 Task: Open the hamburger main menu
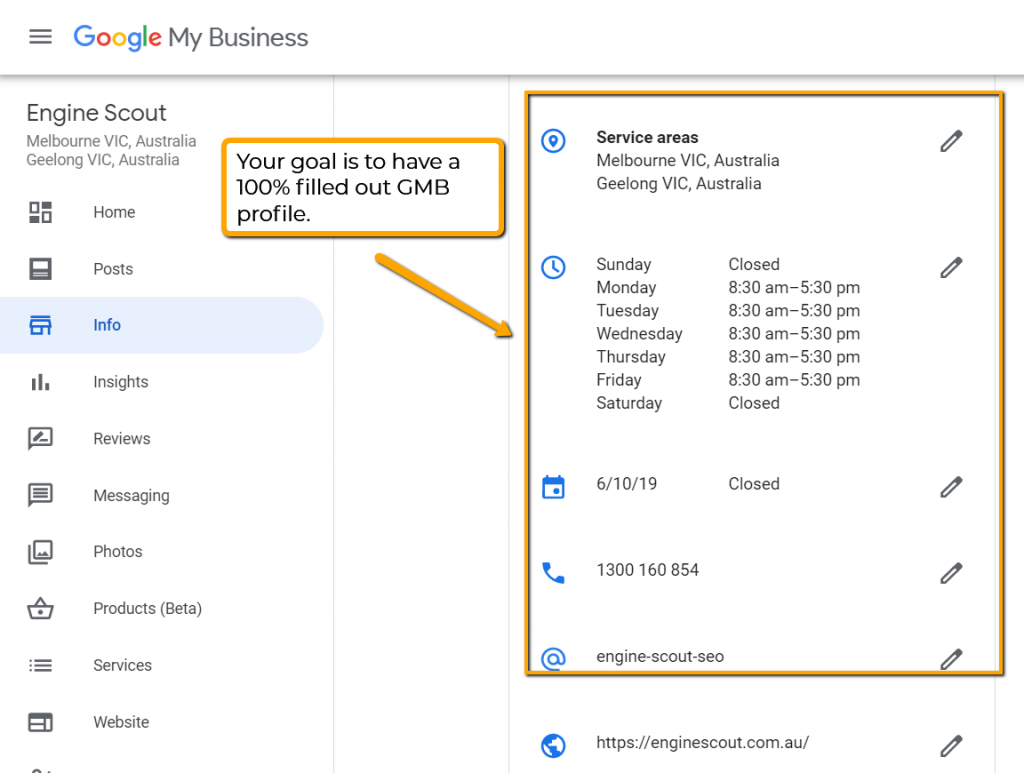pos(40,37)
